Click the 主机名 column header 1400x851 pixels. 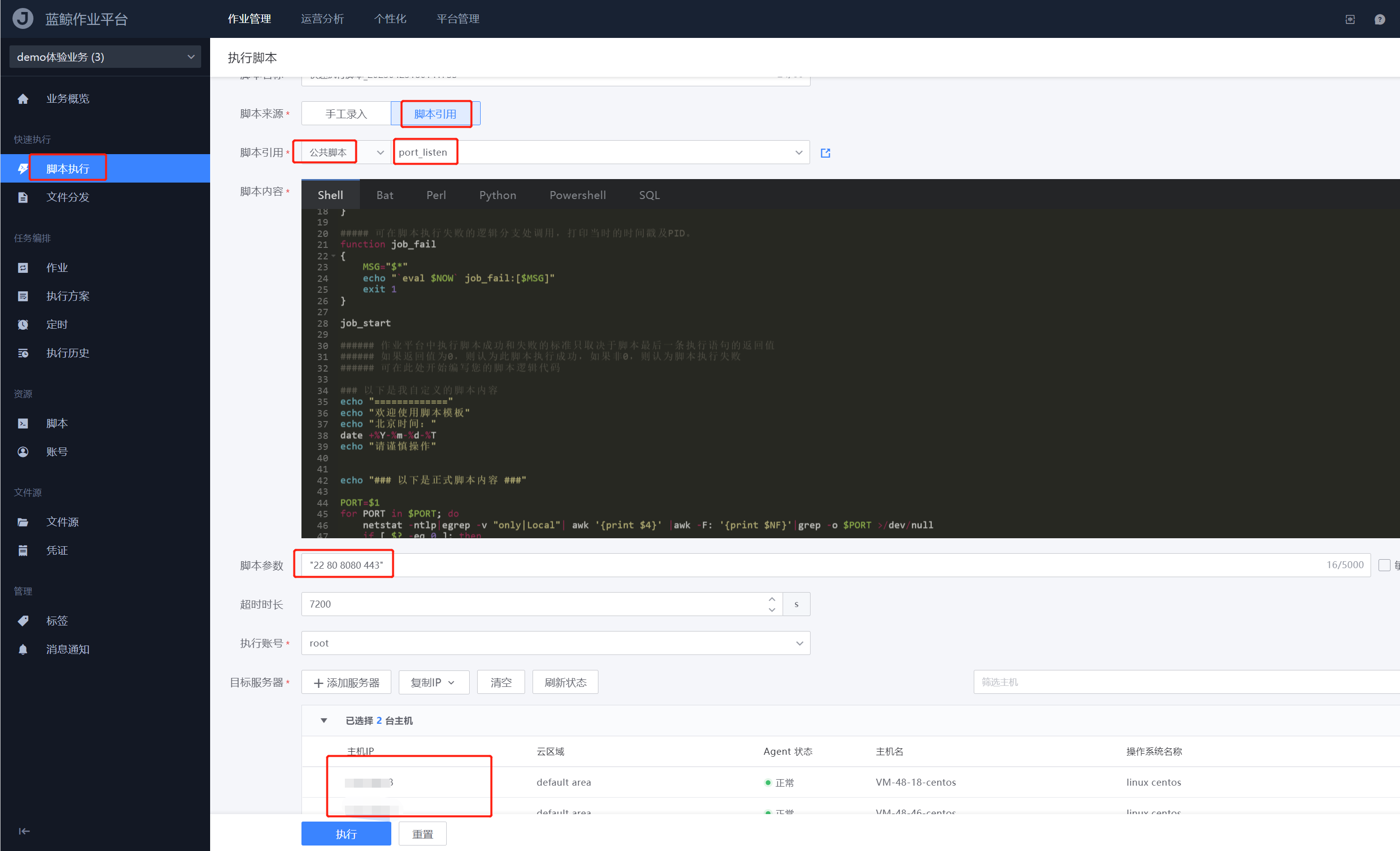(x=889, y=752)
